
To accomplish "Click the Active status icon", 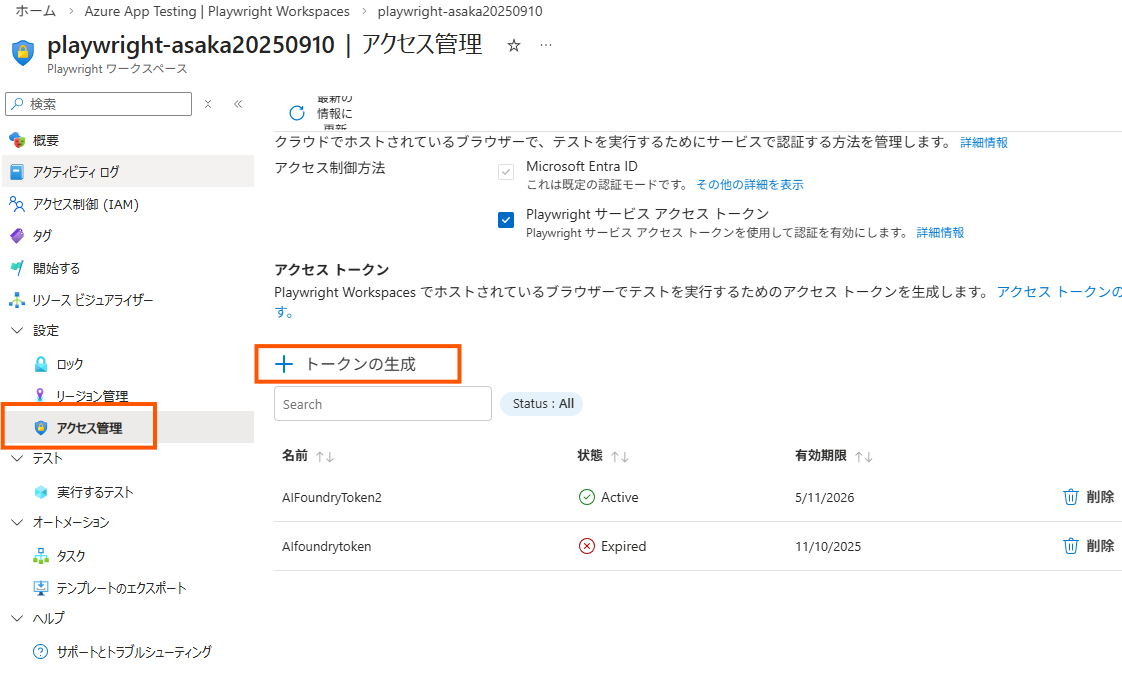I will click(x=587, y=497).
